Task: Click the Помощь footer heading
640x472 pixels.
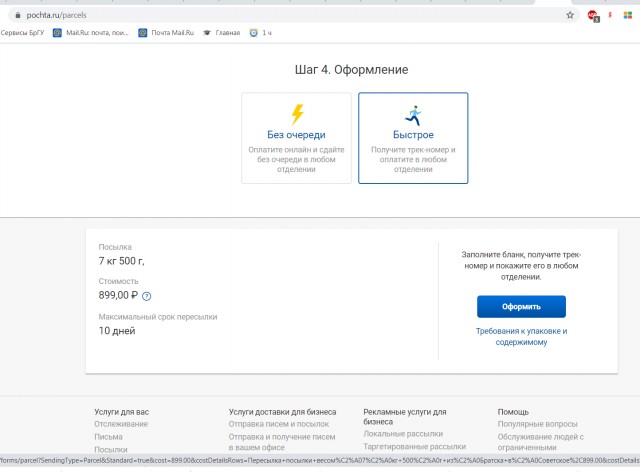Action: point(513,412)
